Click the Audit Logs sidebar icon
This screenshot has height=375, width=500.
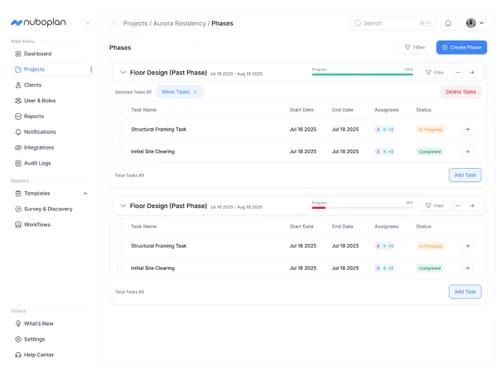18,163
